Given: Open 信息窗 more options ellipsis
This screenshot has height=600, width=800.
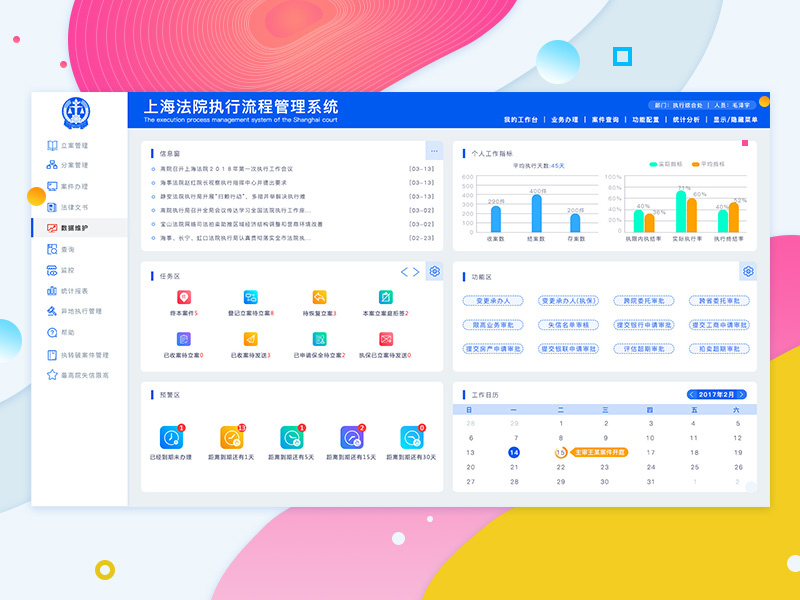Looking at the screenshot, I should 434,151.
